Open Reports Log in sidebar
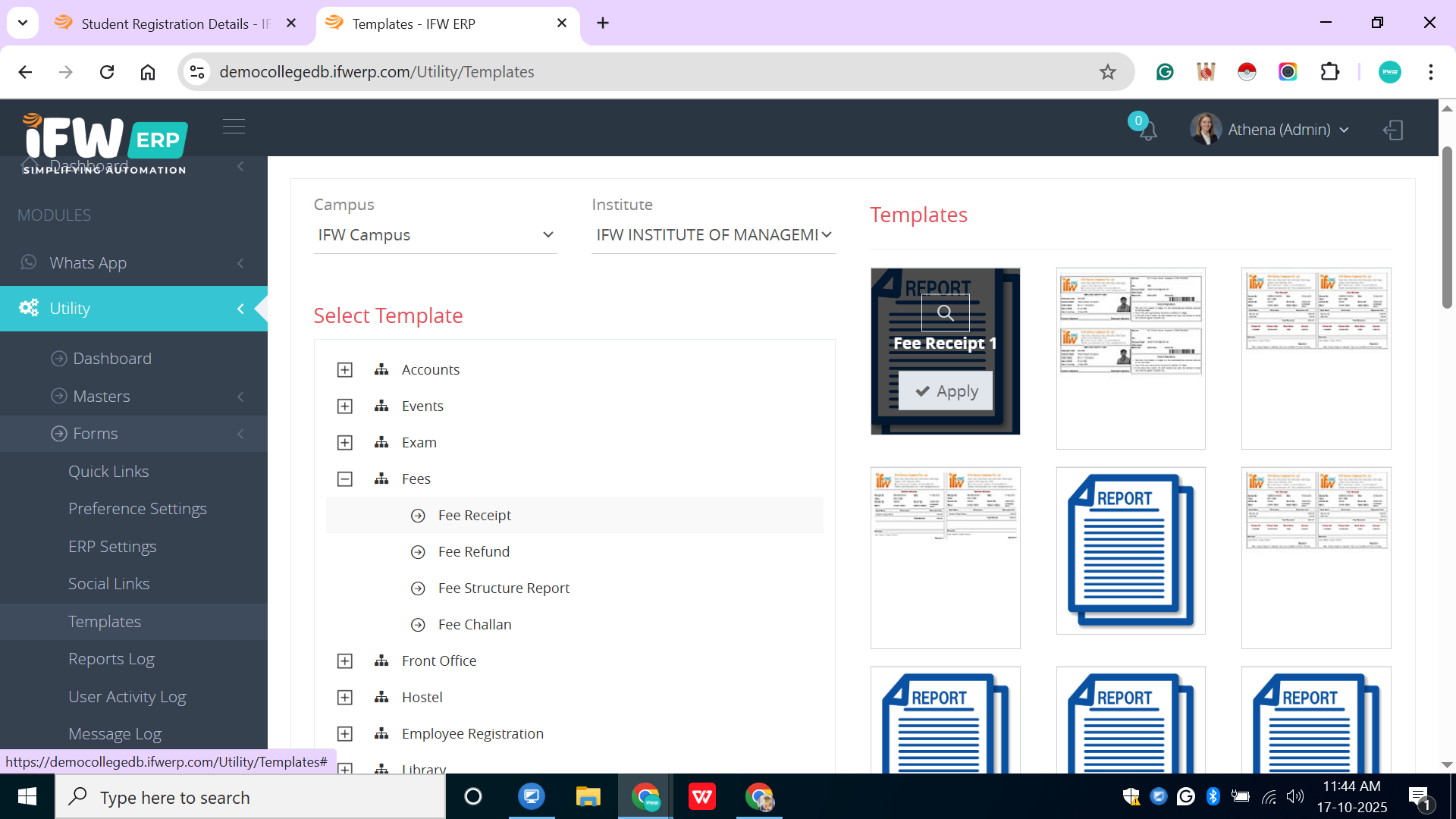This screenshot has width=1456, height=819. point(111,659)
